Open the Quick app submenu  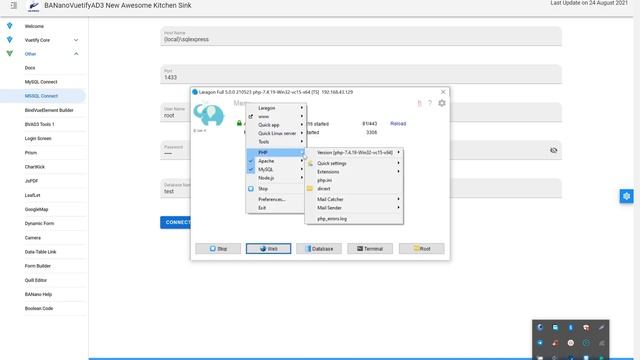(x=276, y=125)
